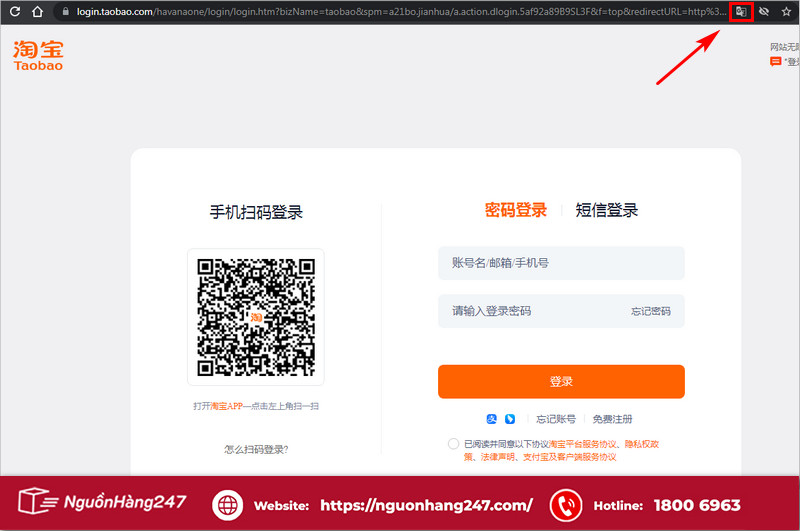Select the Alipay login icon

tap(491, 419)
